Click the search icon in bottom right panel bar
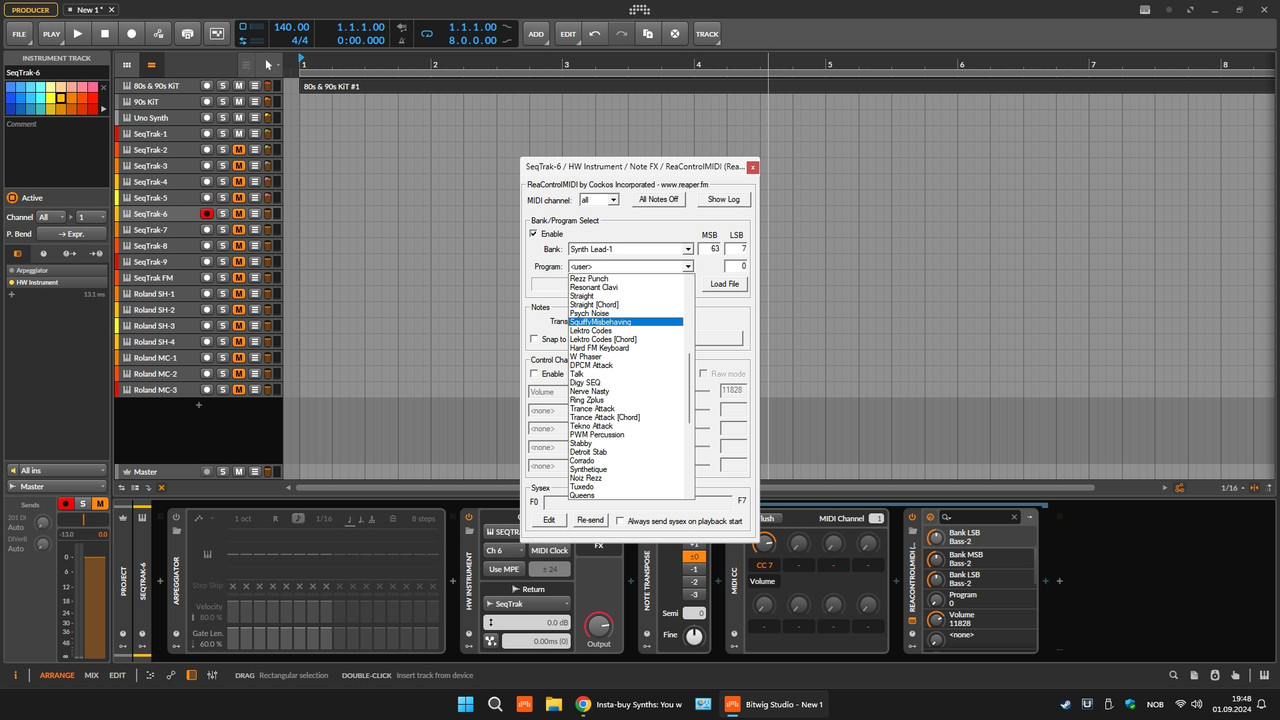1280x720 pixels. (x=1174, y=675)
